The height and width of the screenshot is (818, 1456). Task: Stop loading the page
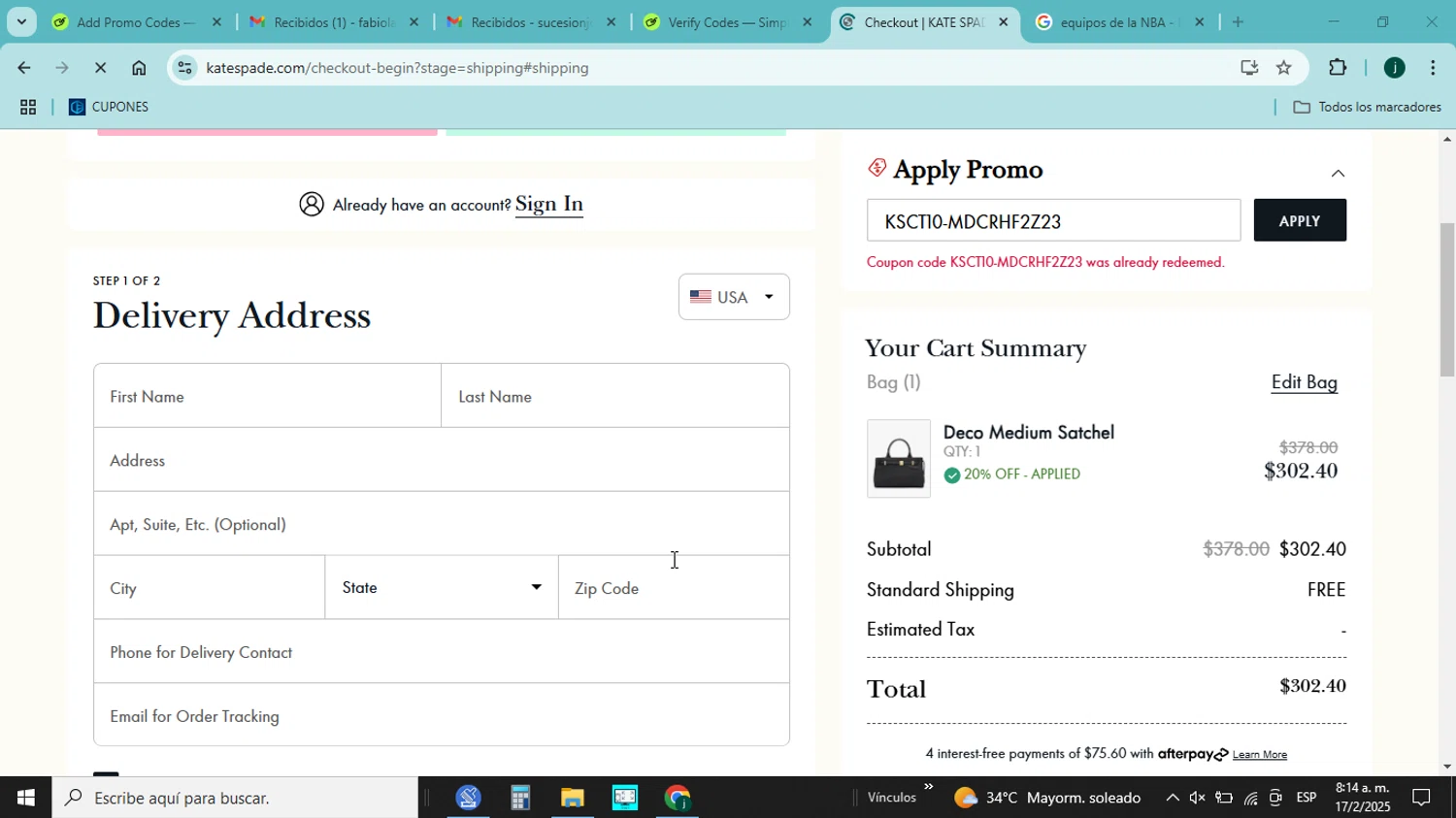(x=101, y=68)
